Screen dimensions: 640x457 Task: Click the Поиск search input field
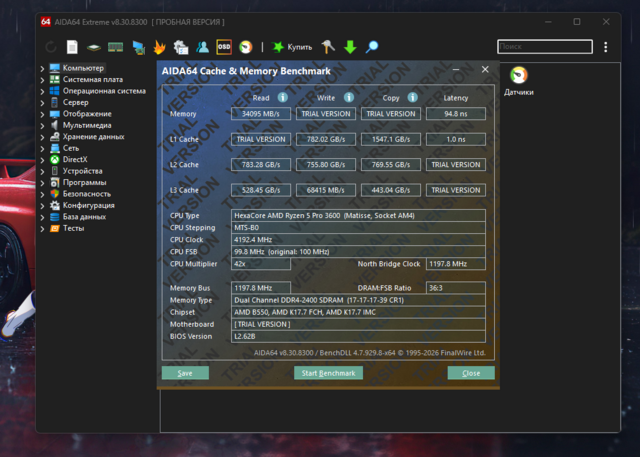pyautogui.click(x=545, y=47)
